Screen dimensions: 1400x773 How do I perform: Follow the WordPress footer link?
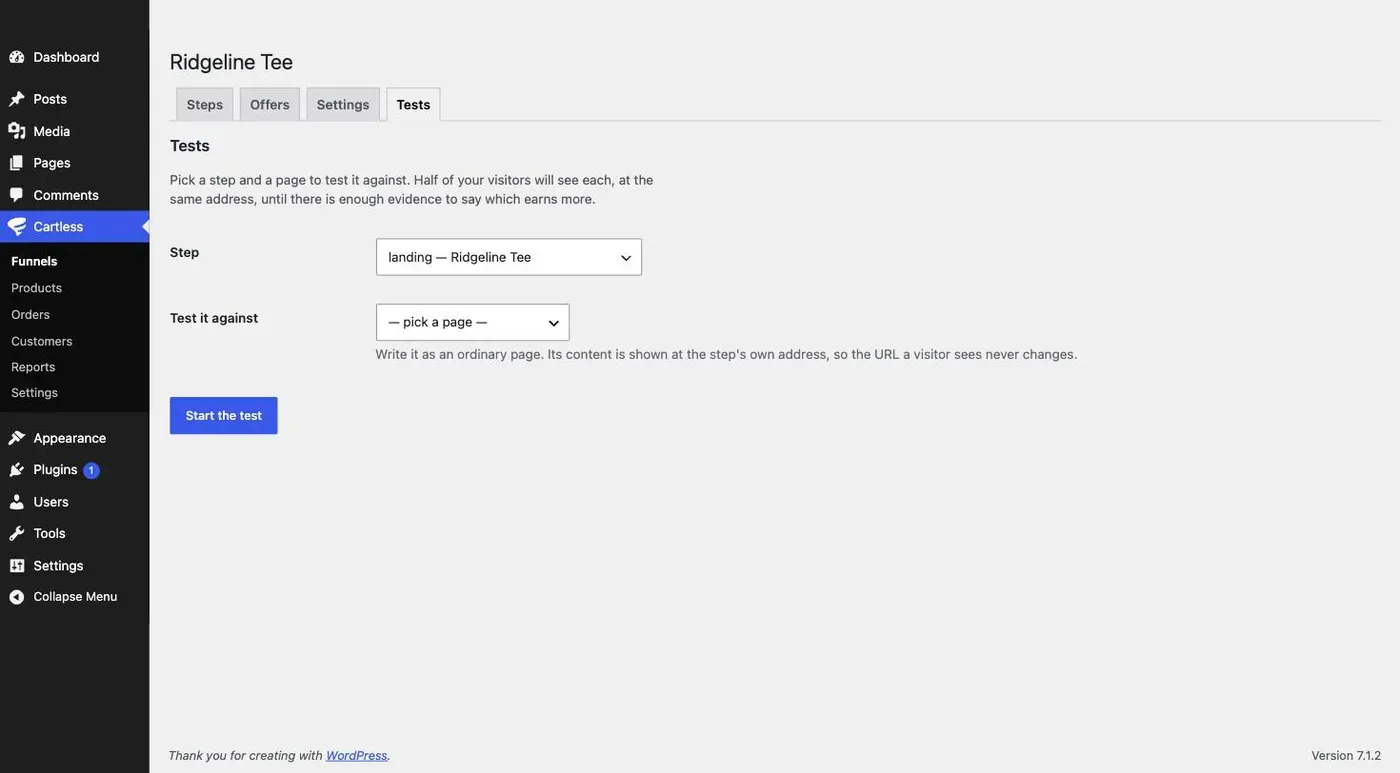click(357, 756)
